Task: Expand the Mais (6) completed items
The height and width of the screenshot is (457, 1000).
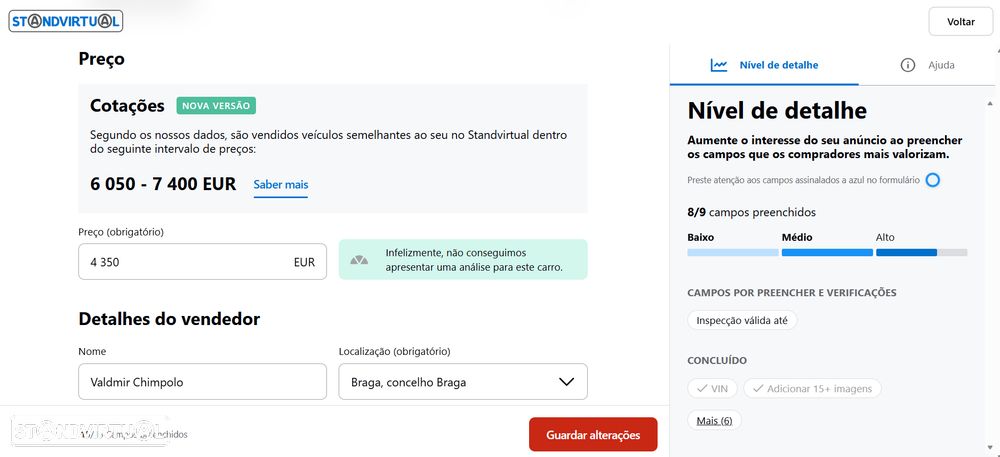Action: click(714, 420)
